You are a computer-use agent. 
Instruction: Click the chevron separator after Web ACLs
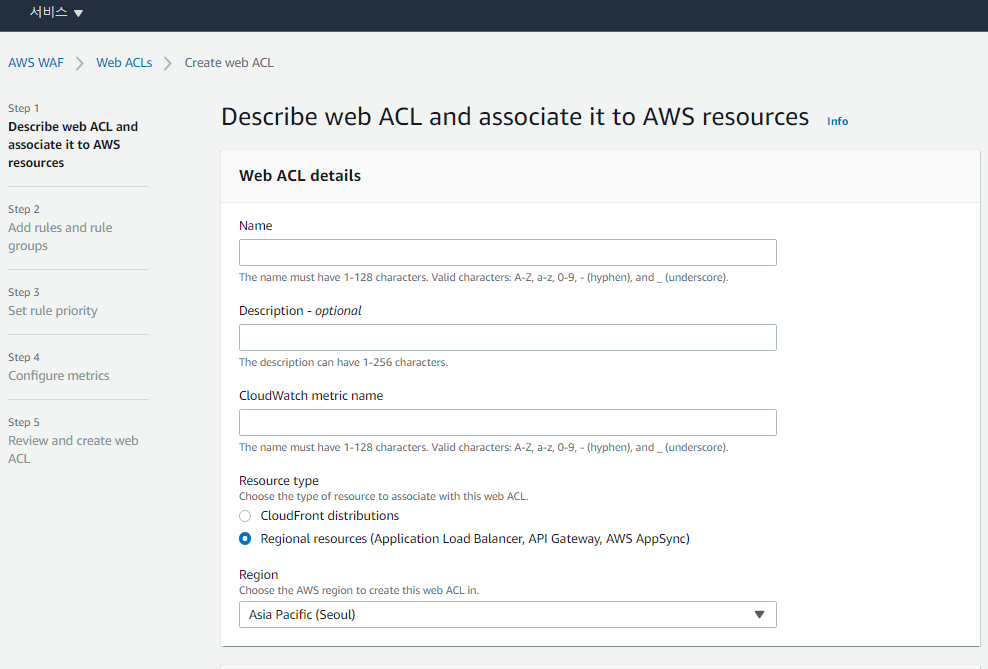[168, 64]
